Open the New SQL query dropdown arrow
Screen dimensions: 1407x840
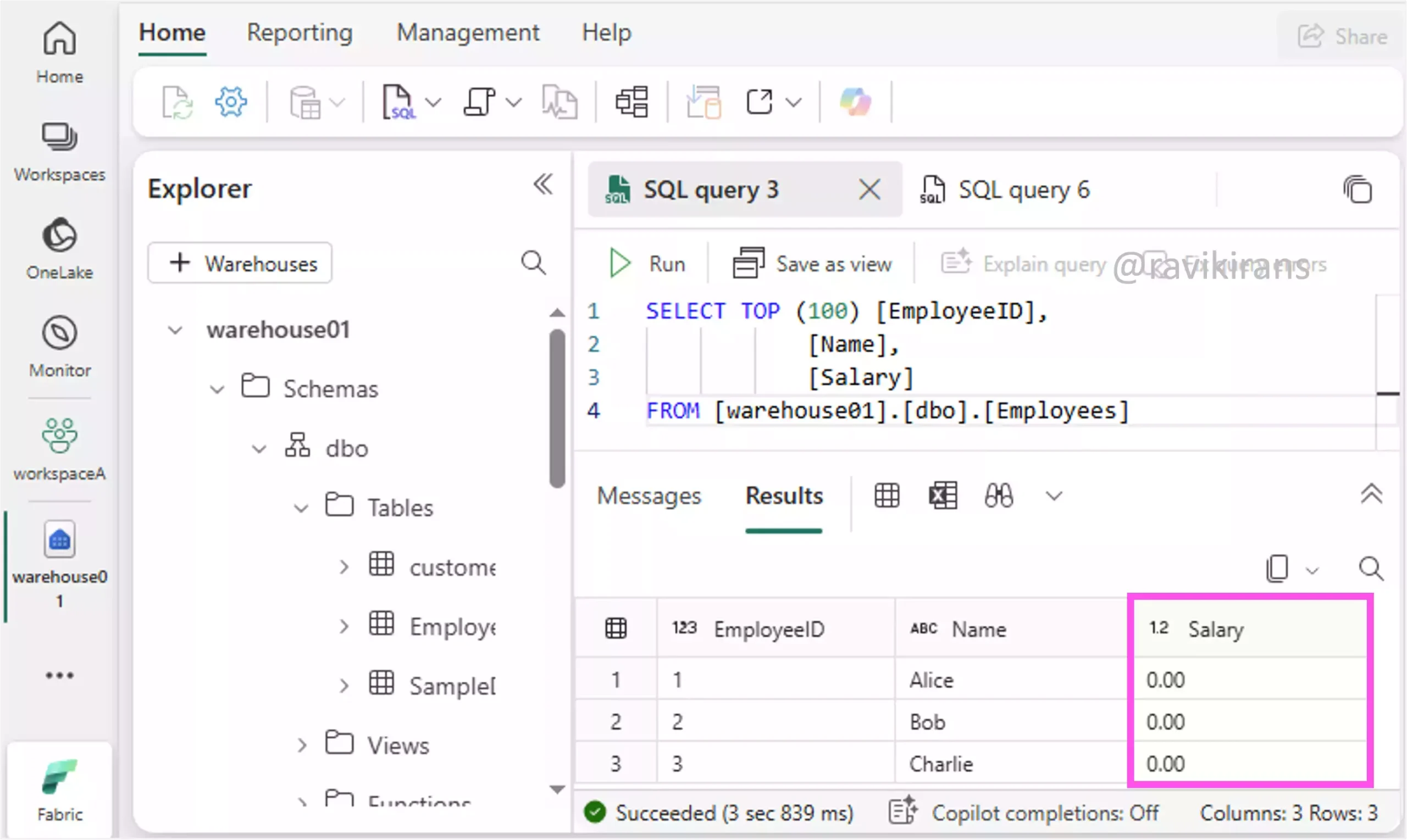pos(433,103)
